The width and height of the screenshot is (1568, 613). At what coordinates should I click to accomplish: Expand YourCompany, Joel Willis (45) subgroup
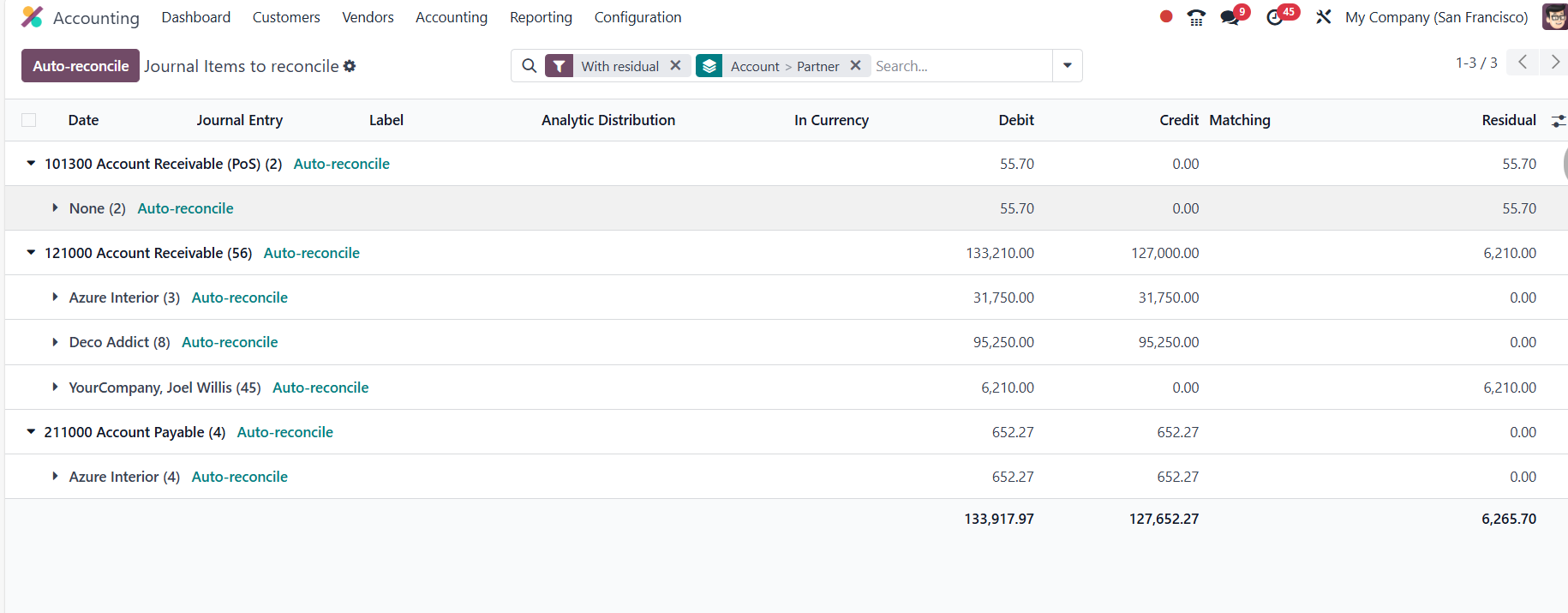pyautogui.click(x=55, y=388)
